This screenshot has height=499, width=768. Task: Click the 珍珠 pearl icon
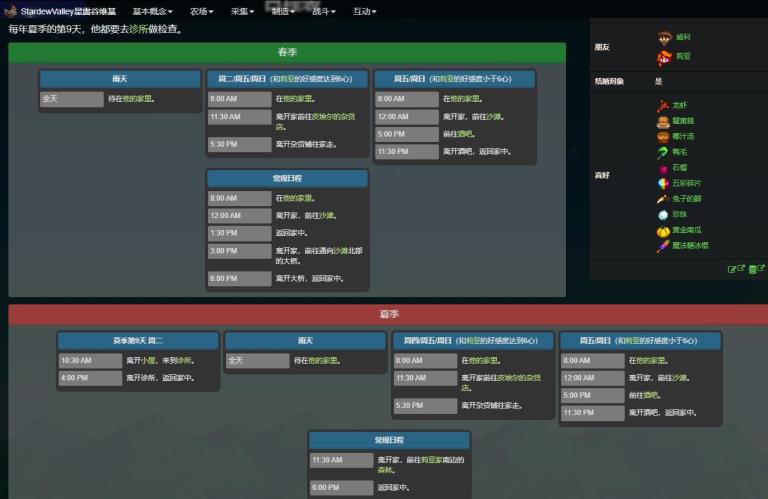[663, 215]
